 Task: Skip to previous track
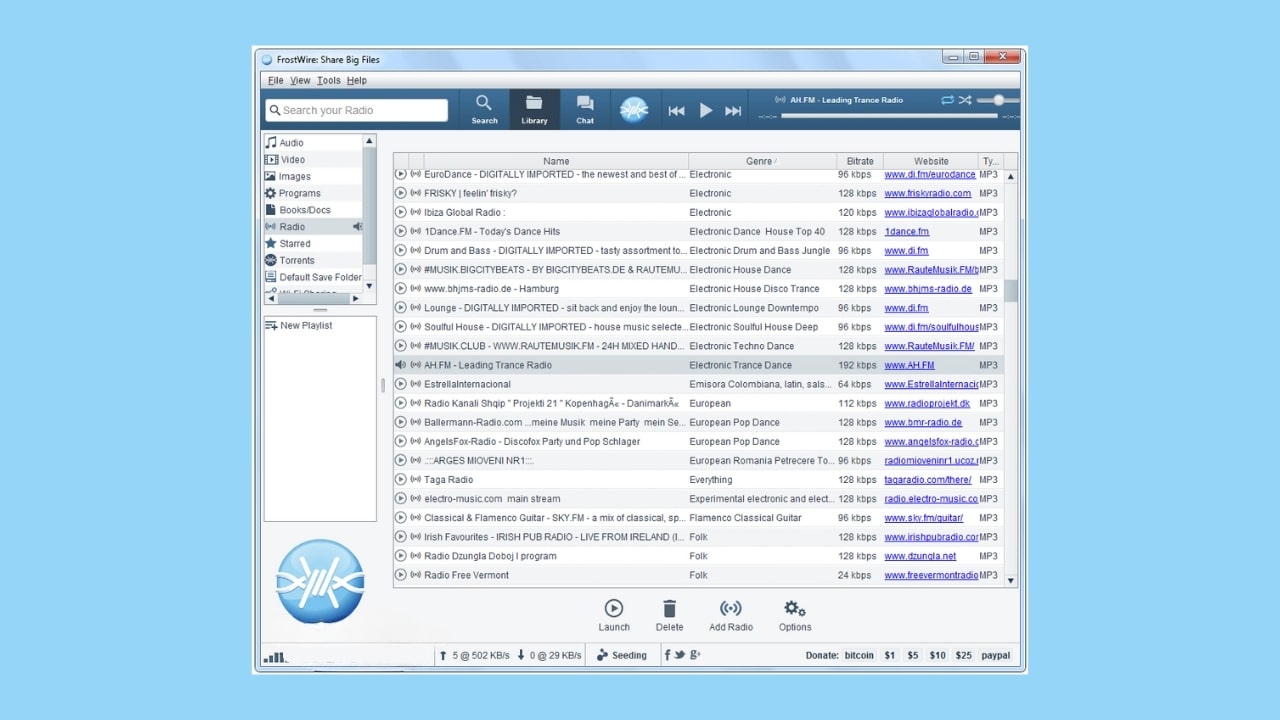click(x=677, y=111)
